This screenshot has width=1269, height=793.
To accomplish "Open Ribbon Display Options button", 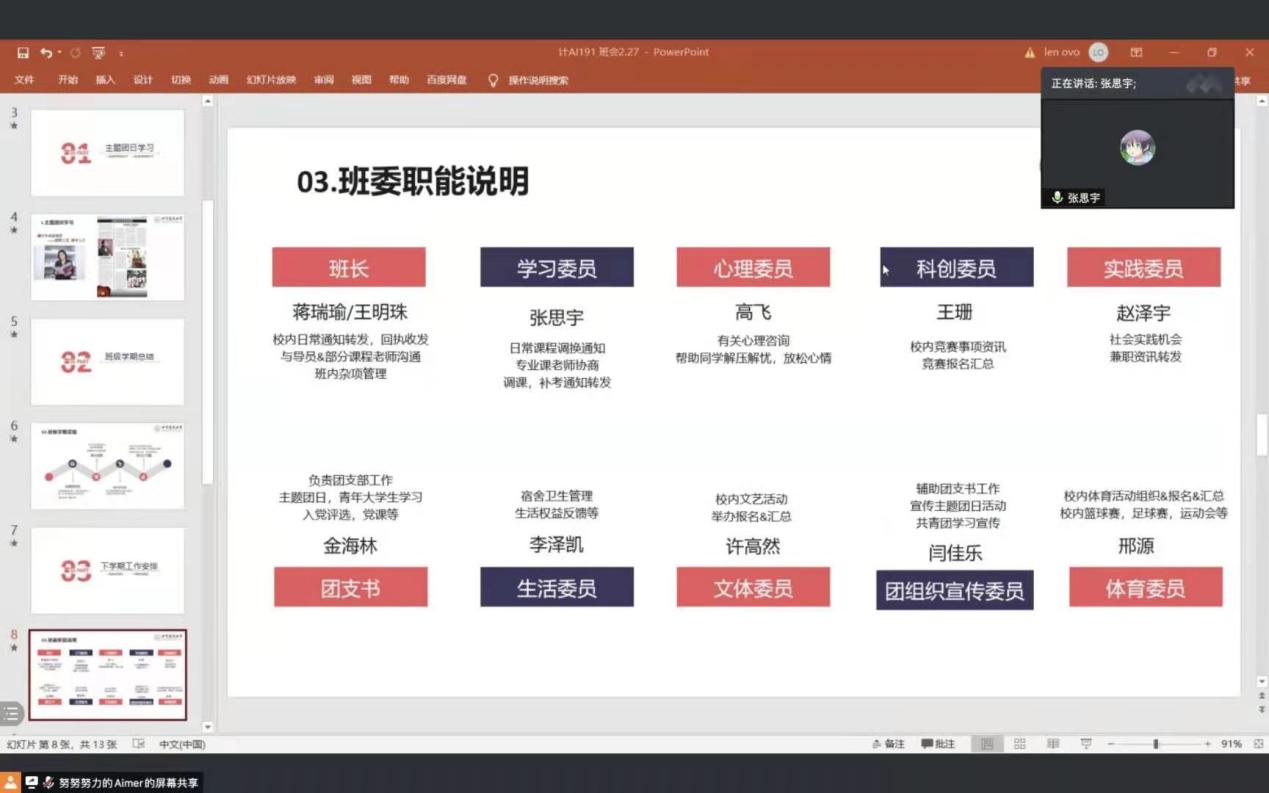I will [x=1136, y=53].
